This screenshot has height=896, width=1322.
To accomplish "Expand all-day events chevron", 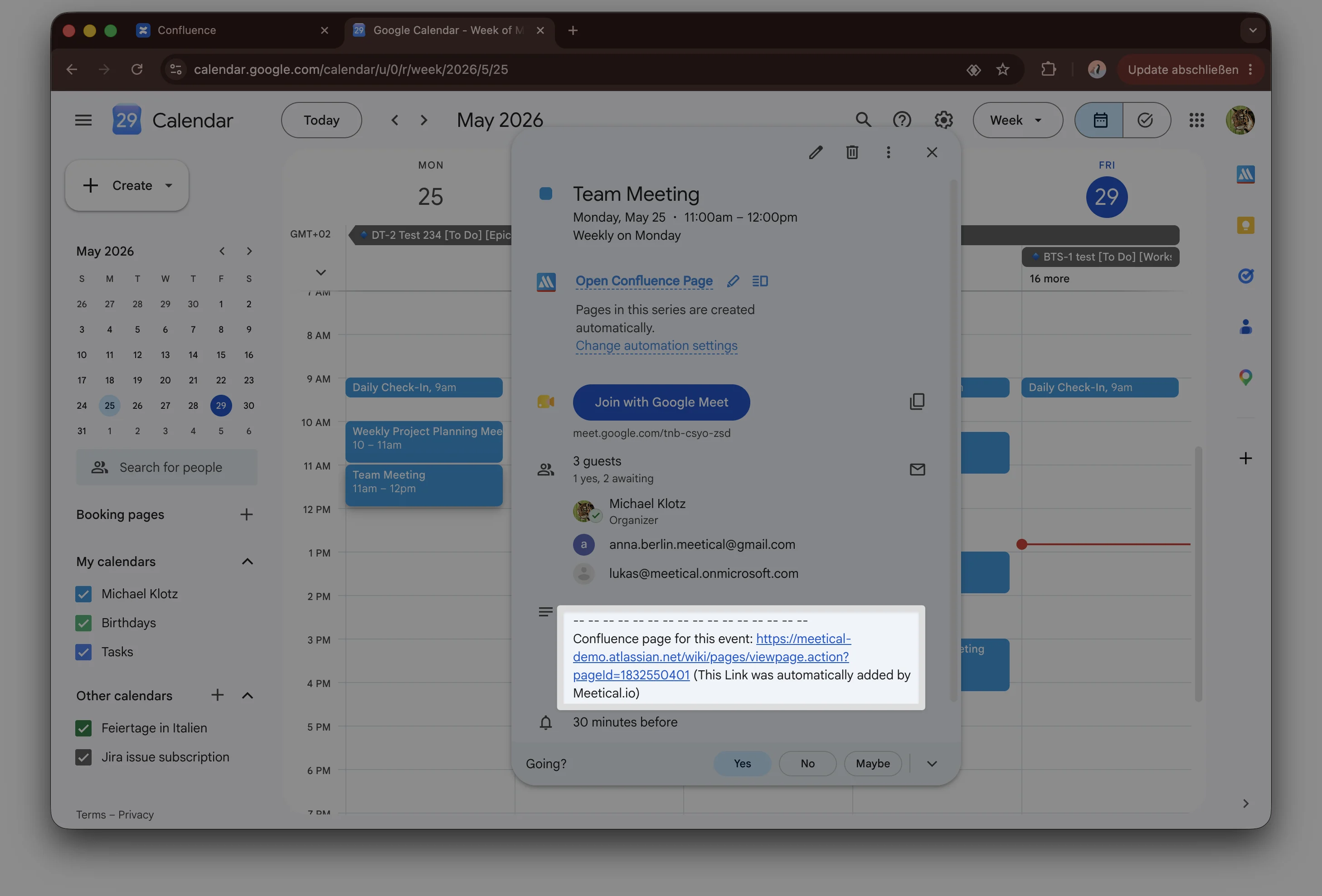I will tap(321, 272).
